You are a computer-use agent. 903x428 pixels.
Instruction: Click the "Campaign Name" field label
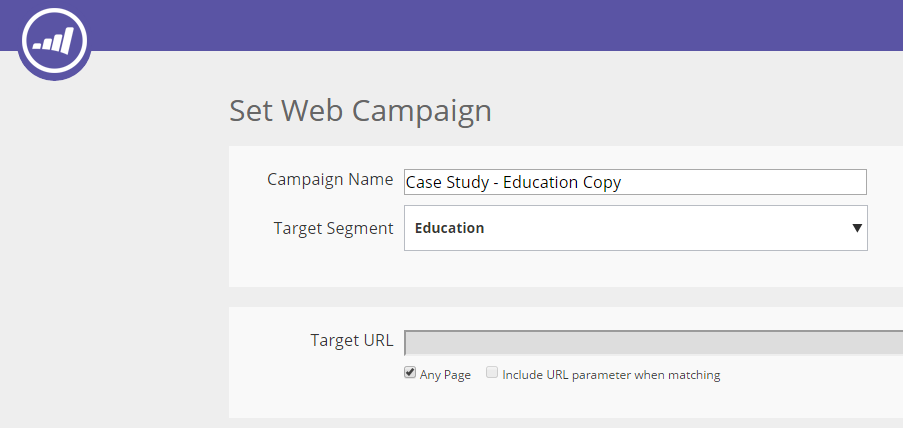click(330, 180)
